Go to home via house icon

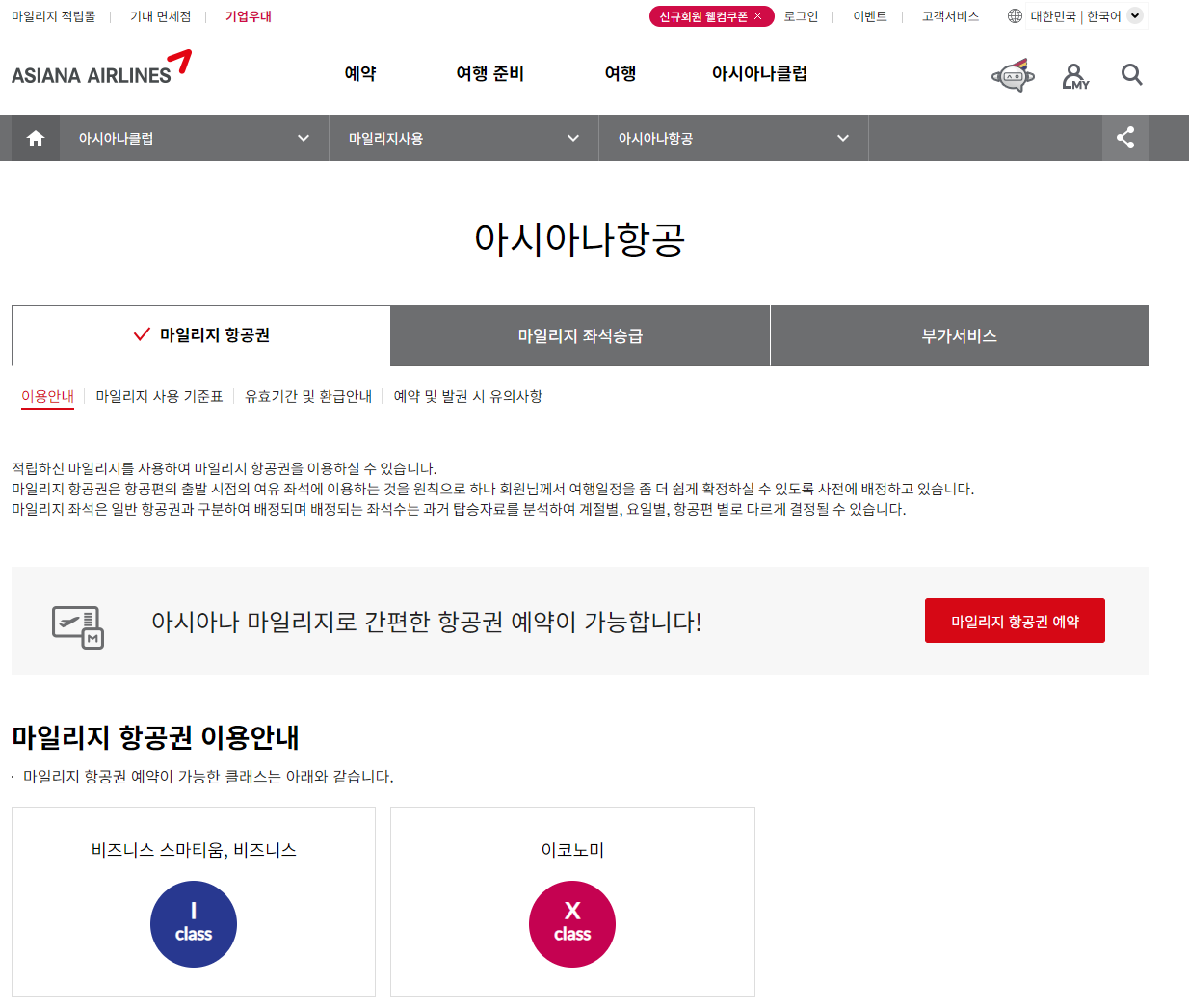(36, 138)
